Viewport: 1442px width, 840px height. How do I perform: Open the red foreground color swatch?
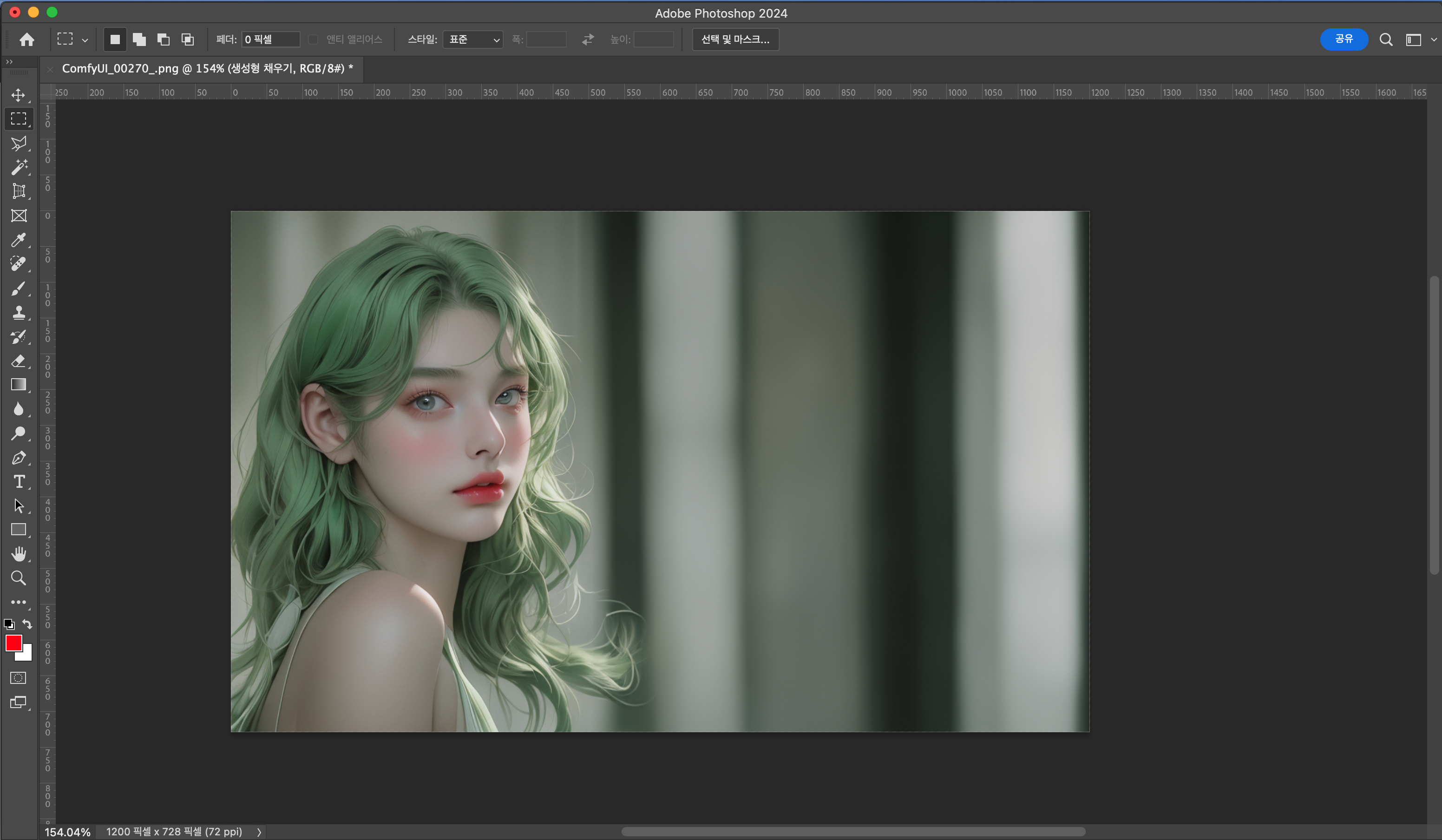[x=13, y=644]
